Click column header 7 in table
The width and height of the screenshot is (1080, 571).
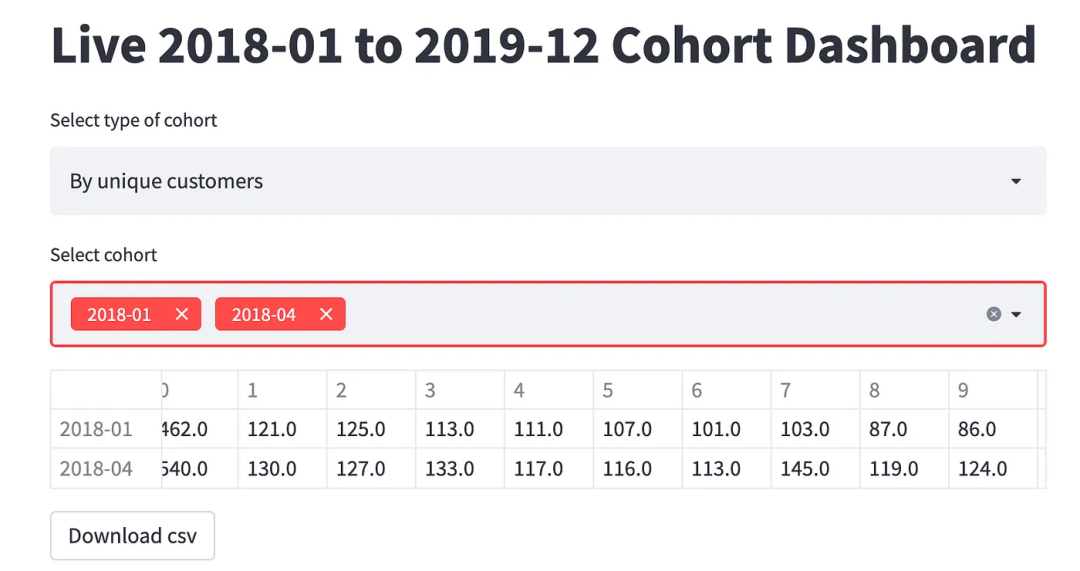coord(786,390)
